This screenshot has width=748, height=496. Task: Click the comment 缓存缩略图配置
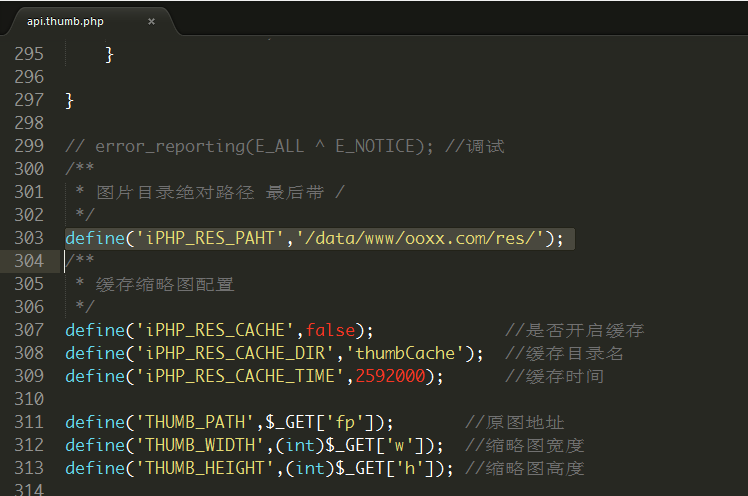[165, 284]
